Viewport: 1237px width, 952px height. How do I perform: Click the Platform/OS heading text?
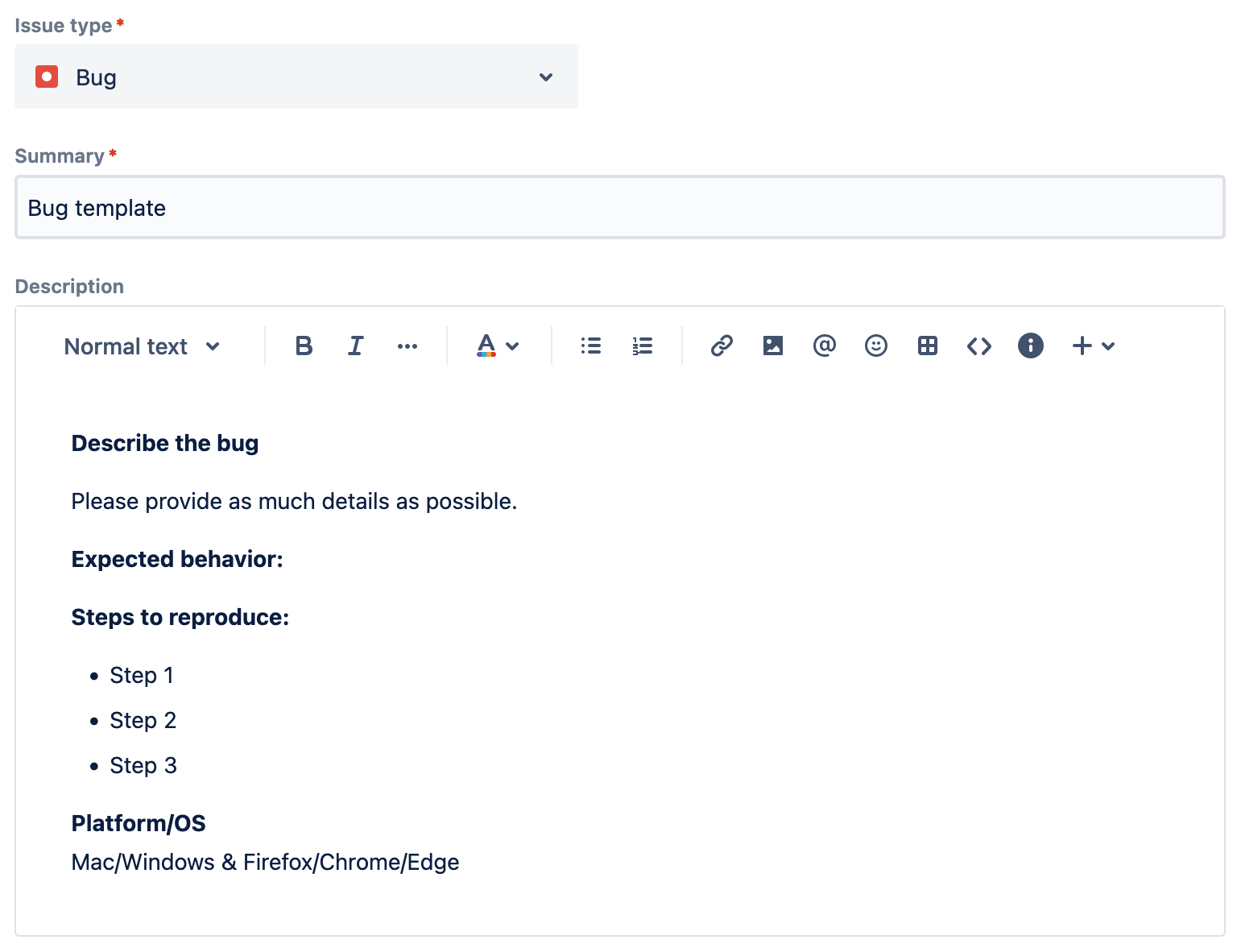click(x=138, y=823)
